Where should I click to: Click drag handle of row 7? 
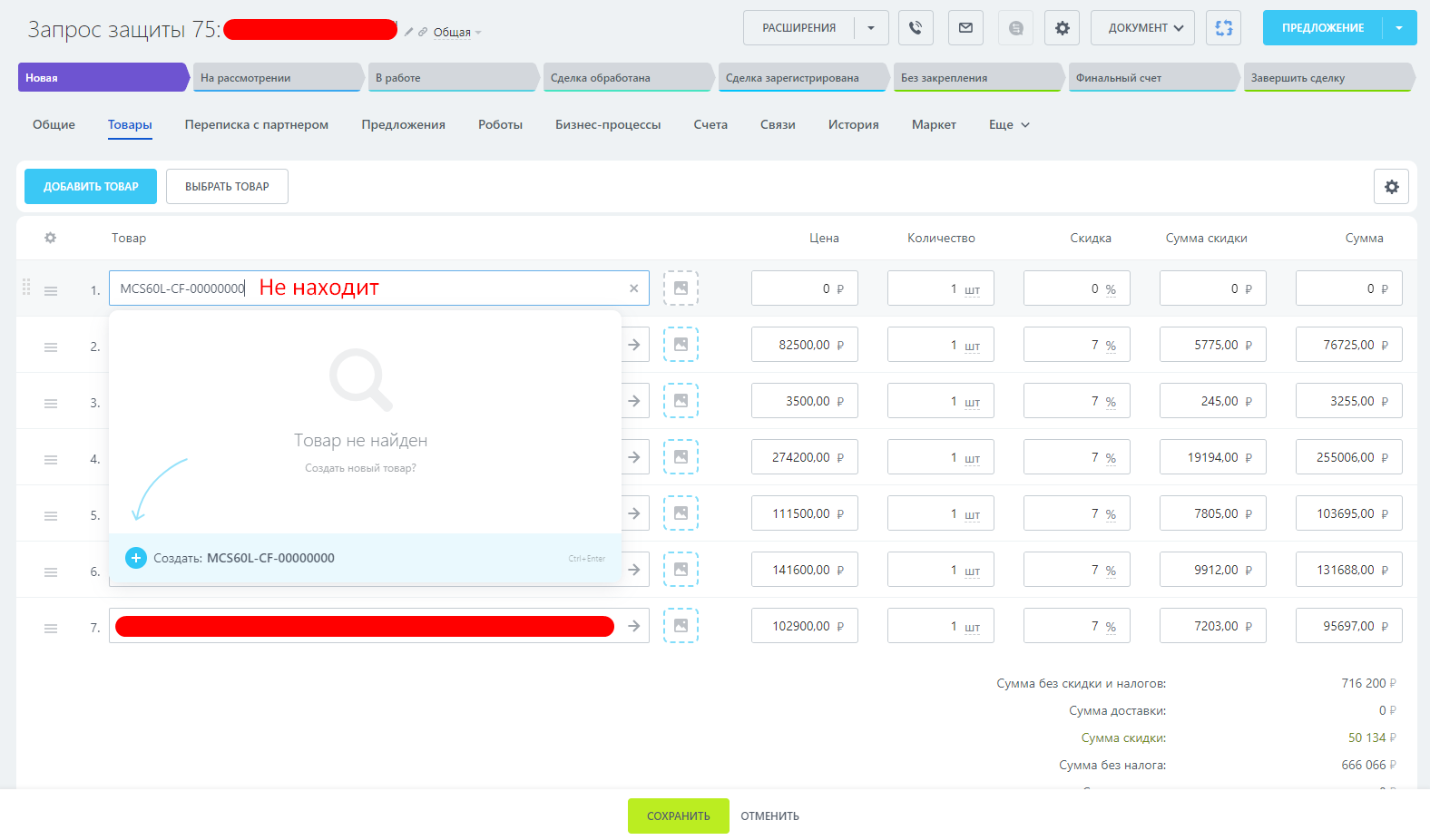click(51, 629)
